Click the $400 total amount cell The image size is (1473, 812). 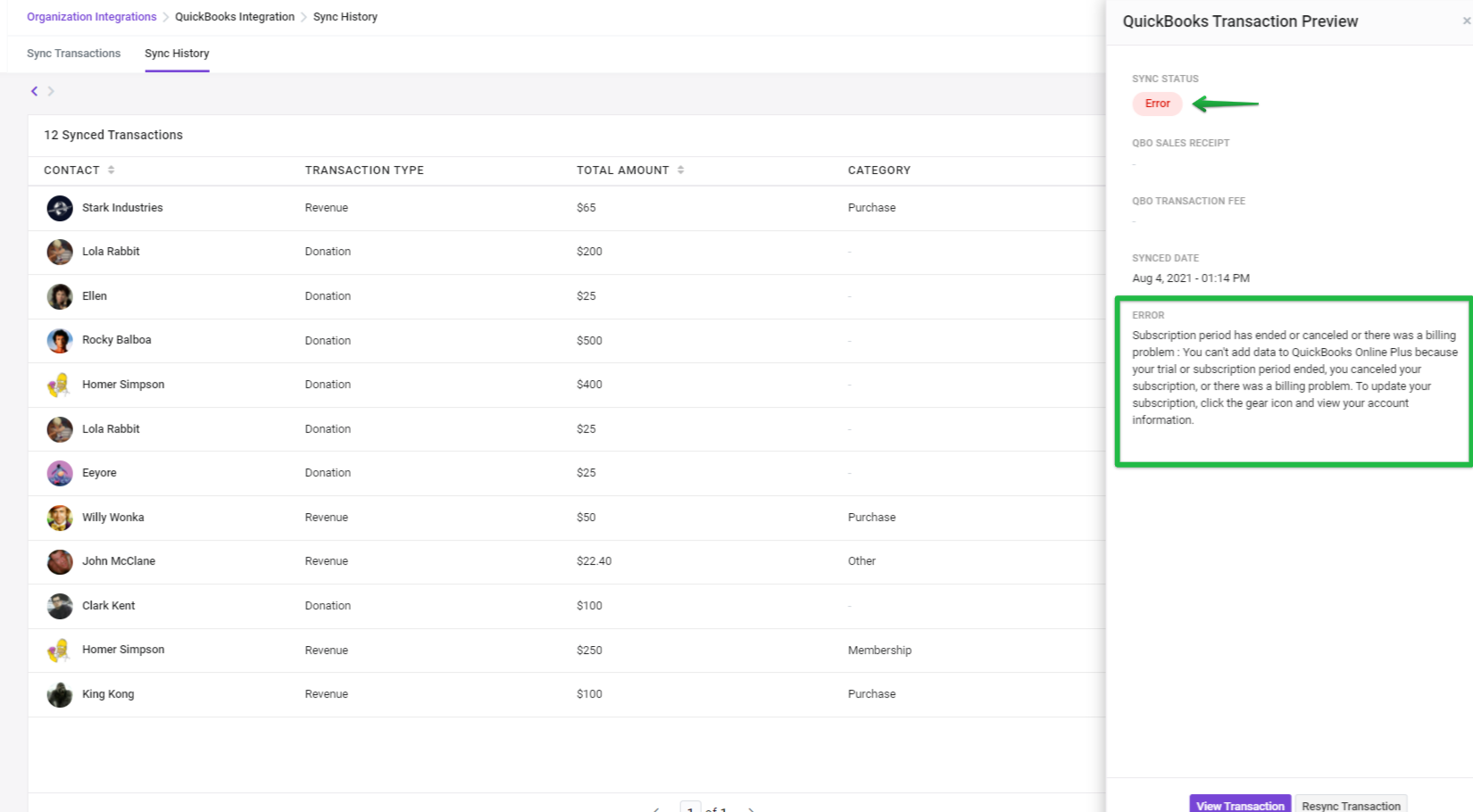click(589, 385)
